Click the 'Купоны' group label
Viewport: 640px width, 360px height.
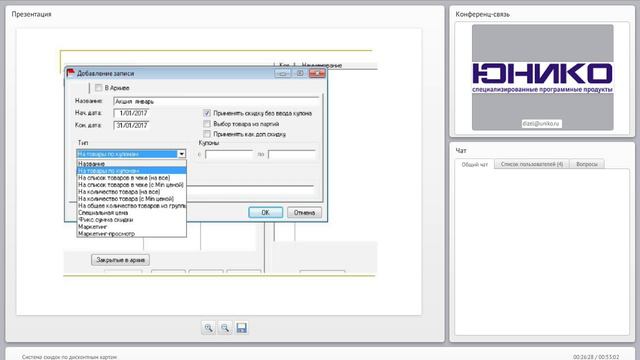pyautogui.click(x=209, y=143)
